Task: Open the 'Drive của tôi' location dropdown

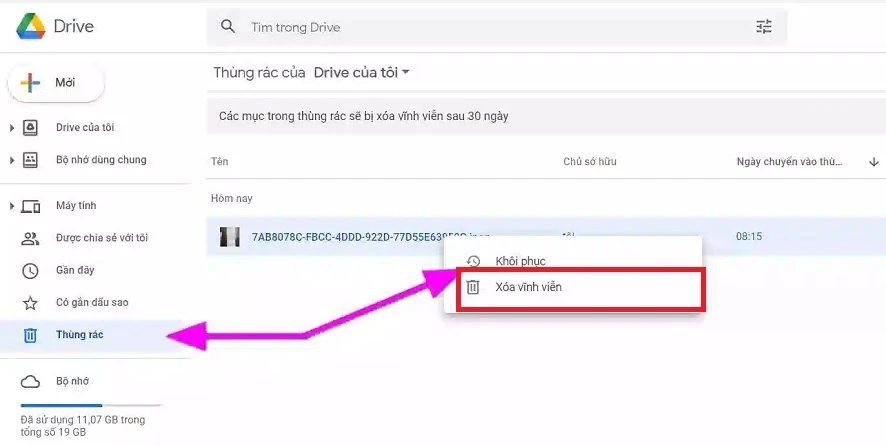Action: (362, 72)
